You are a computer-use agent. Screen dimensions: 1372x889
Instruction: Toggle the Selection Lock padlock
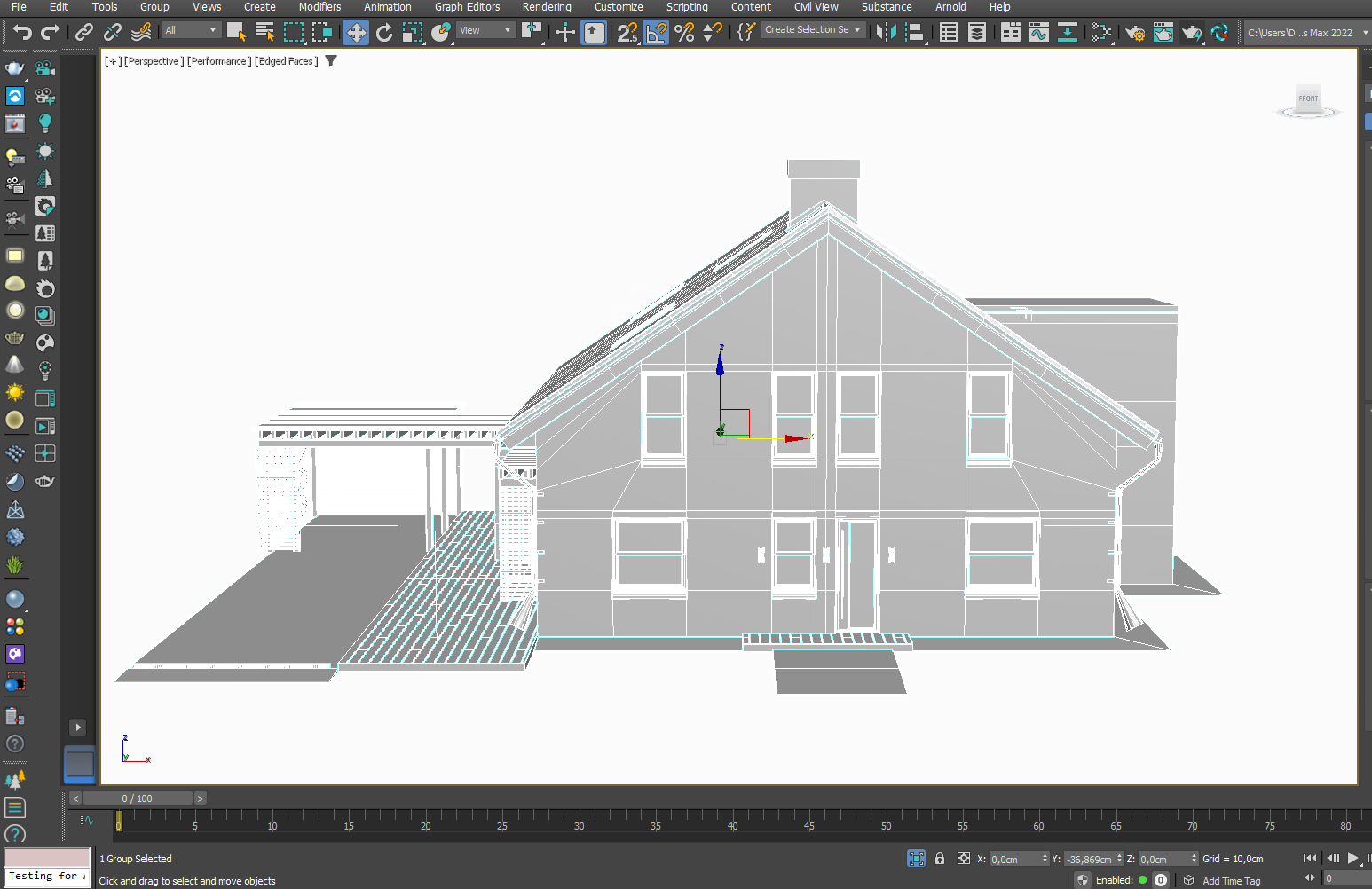pyautogui.click(x=940, y=858)
